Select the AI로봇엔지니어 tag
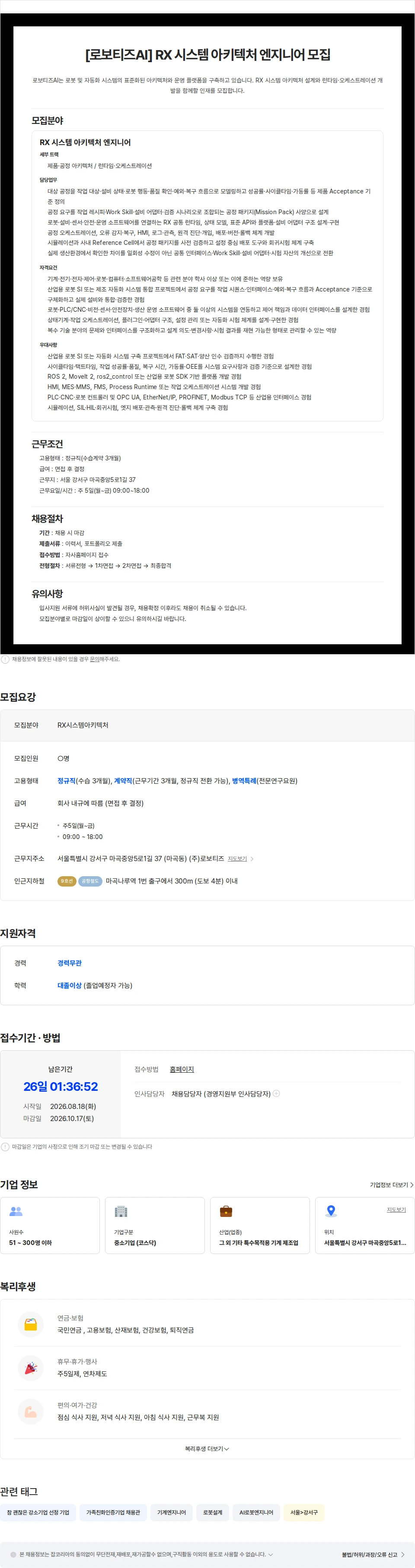This screenshot has width=415, height=1568. (x=256, y=1513)
